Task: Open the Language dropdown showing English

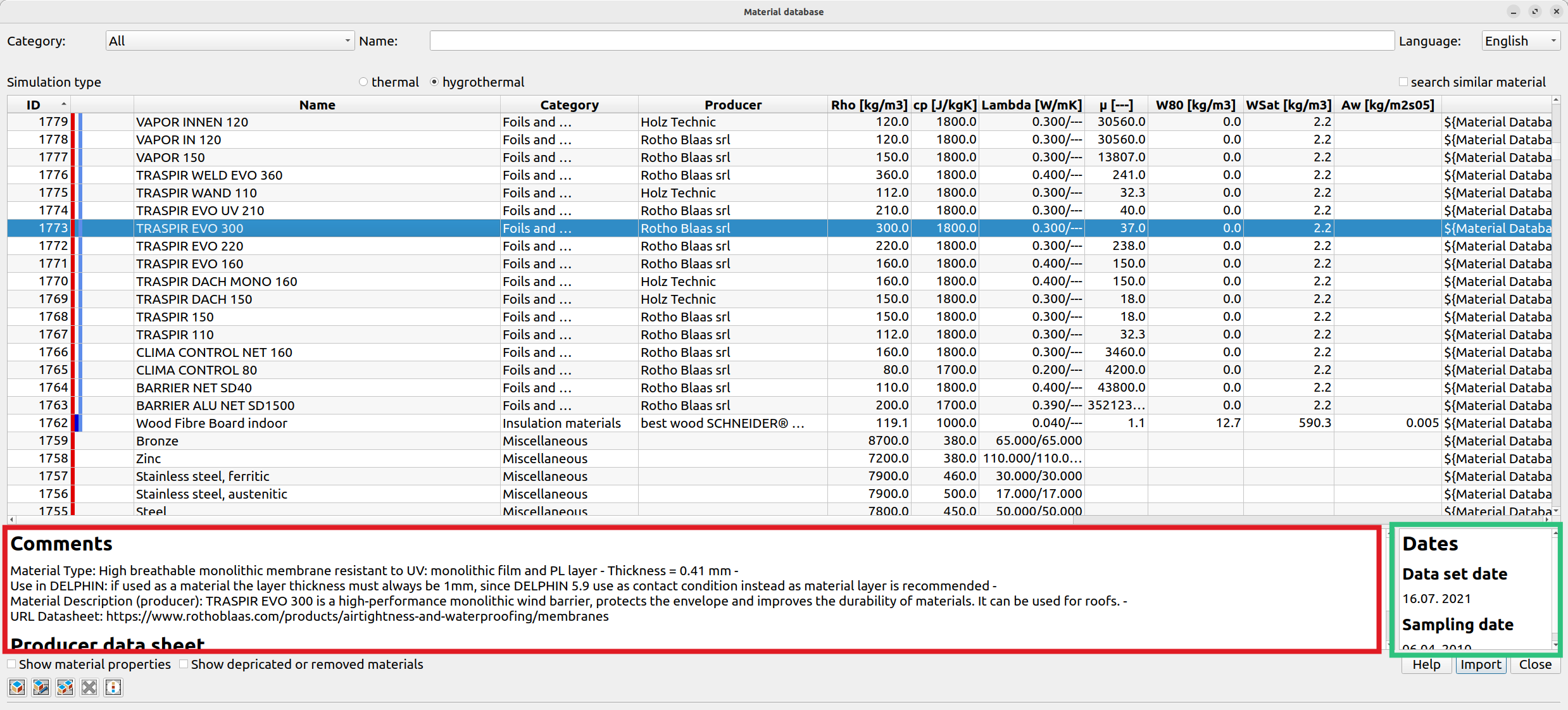Action: tap(1521, 41)
